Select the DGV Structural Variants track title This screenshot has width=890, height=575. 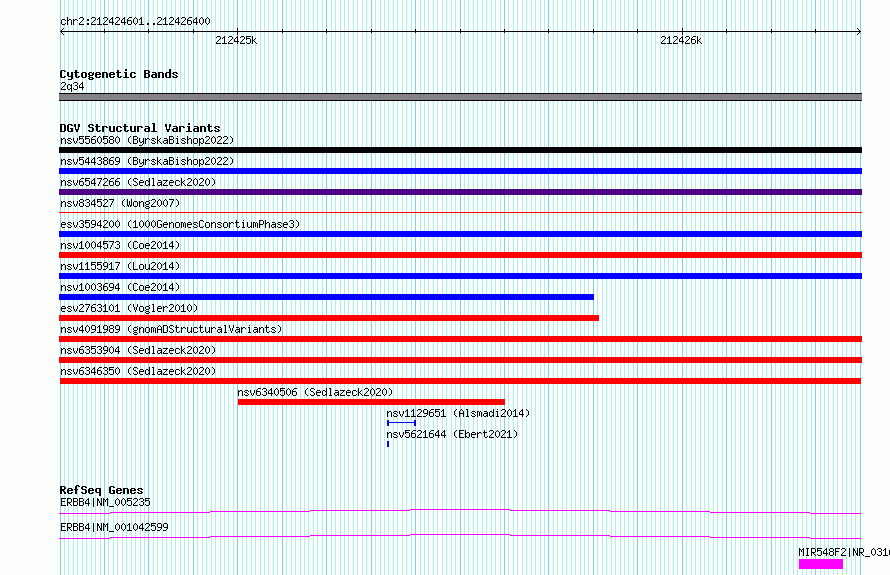click(140, 128)
